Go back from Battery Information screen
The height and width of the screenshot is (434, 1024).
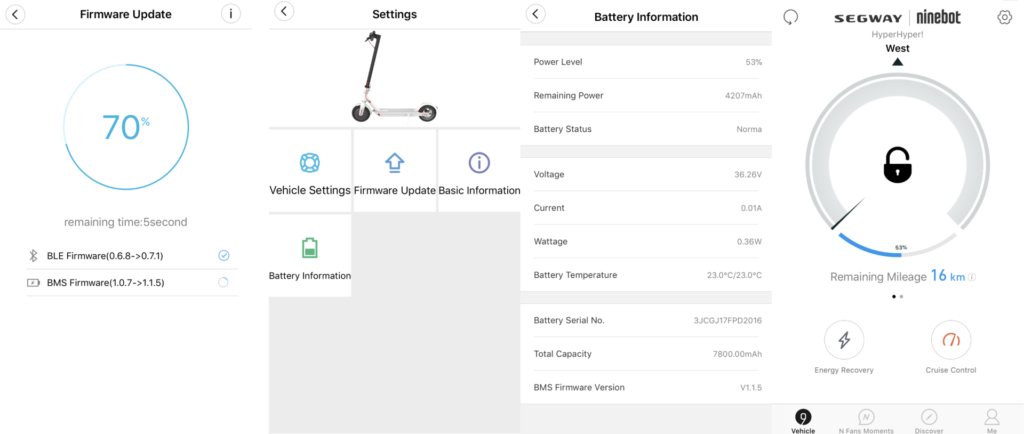coord(536,14)
